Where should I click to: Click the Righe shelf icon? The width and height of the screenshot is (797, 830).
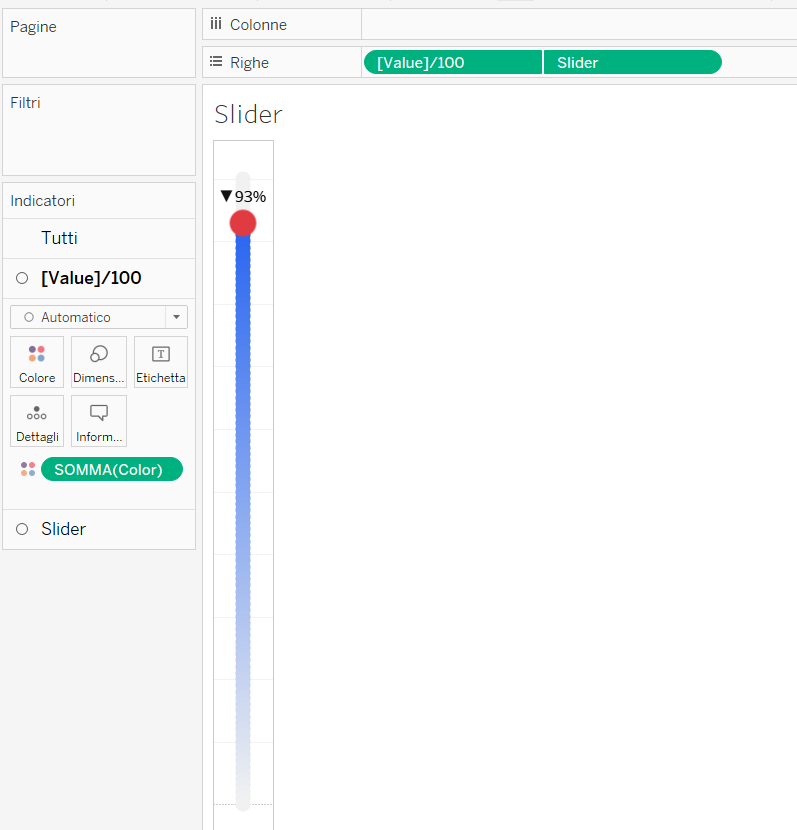coord(215,62)
